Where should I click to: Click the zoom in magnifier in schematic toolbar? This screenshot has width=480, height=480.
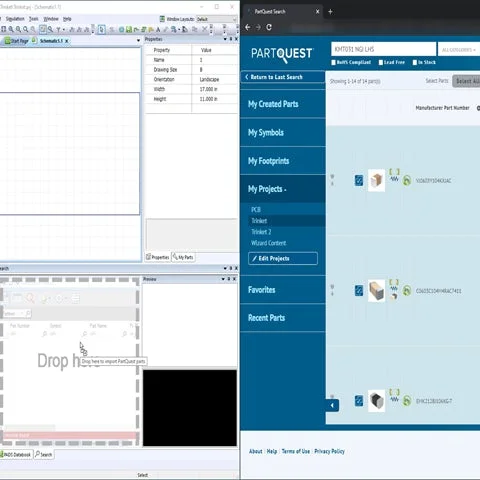[11, 29]
